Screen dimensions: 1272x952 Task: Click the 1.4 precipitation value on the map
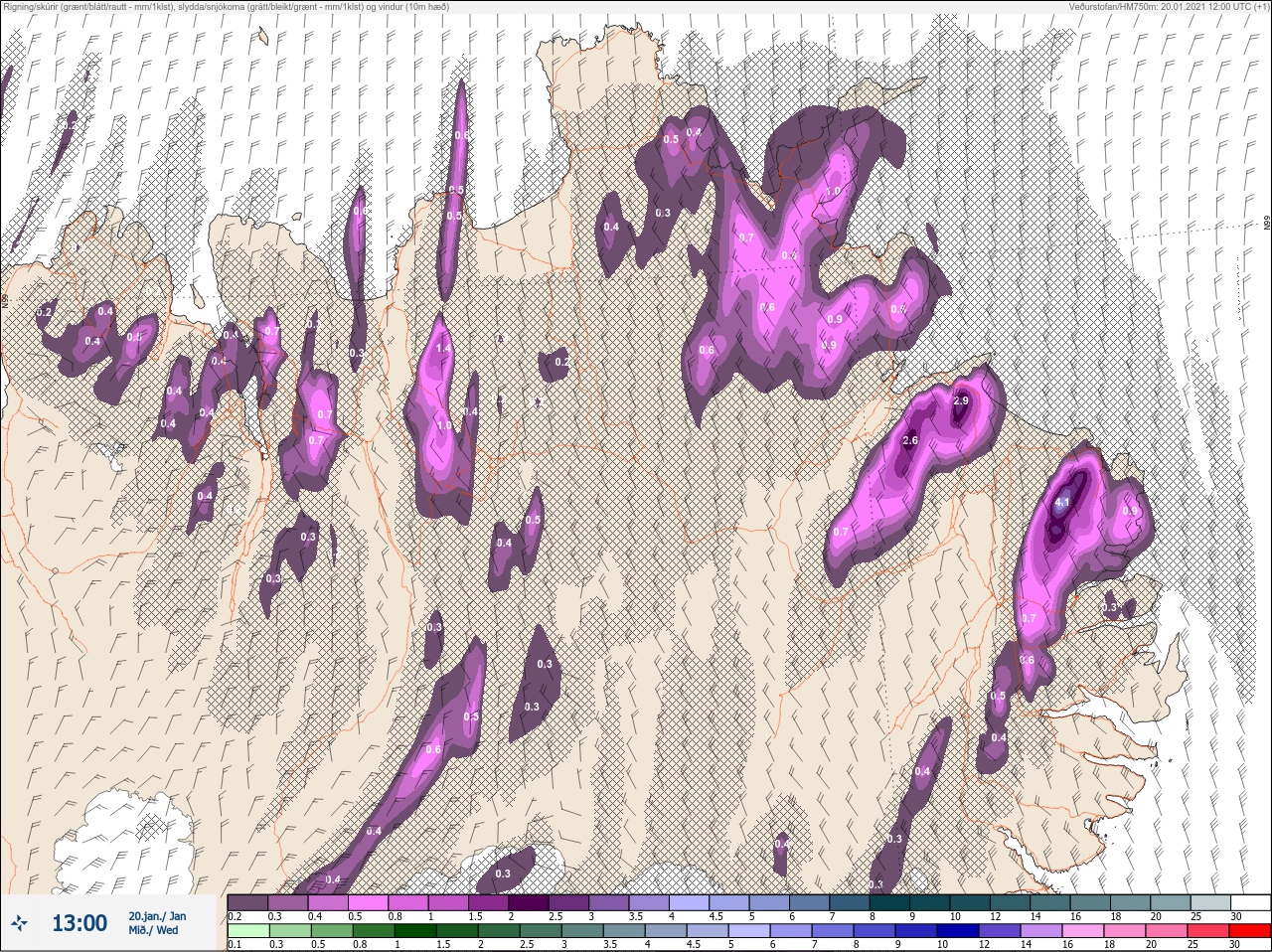pyautogui.click(x=443, y=349)
